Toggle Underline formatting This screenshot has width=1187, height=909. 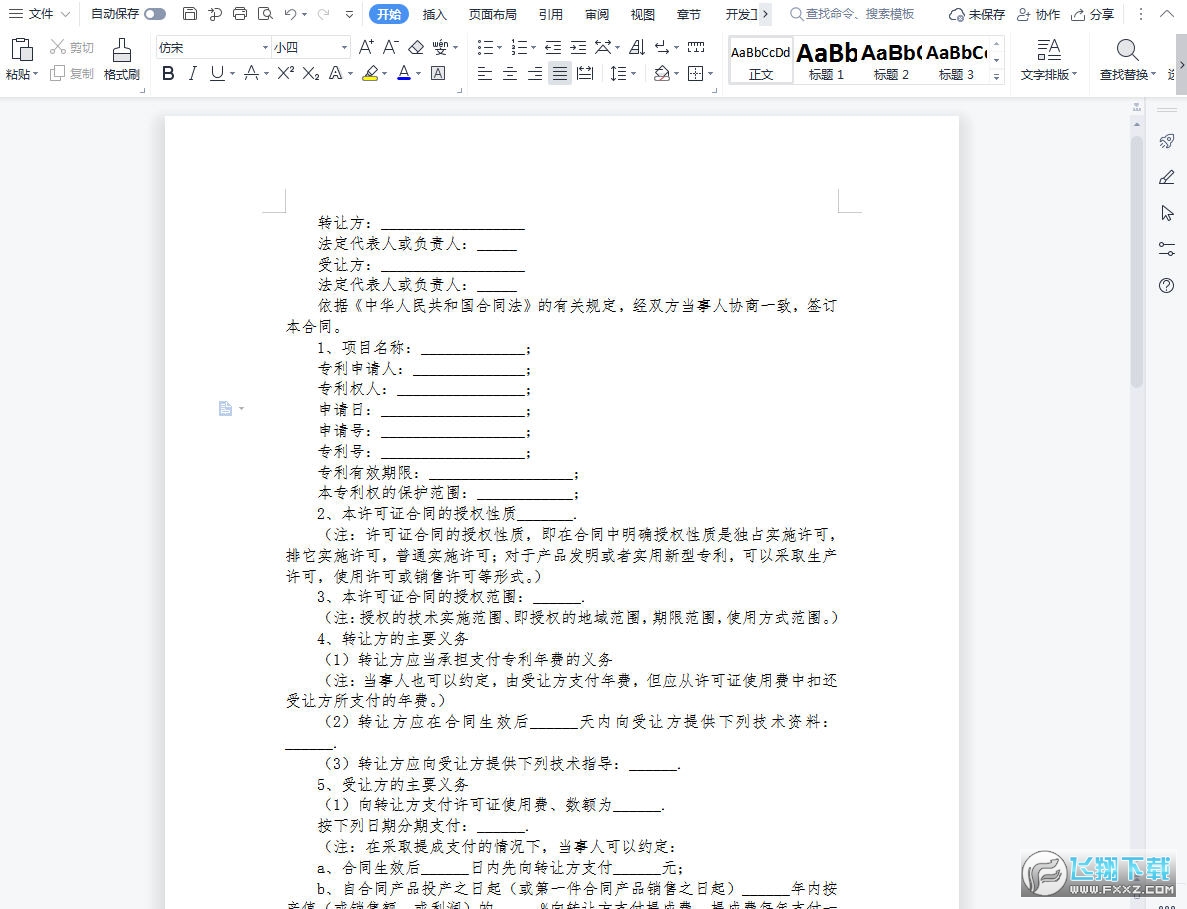pyautogui.click(x=217, y=73)
